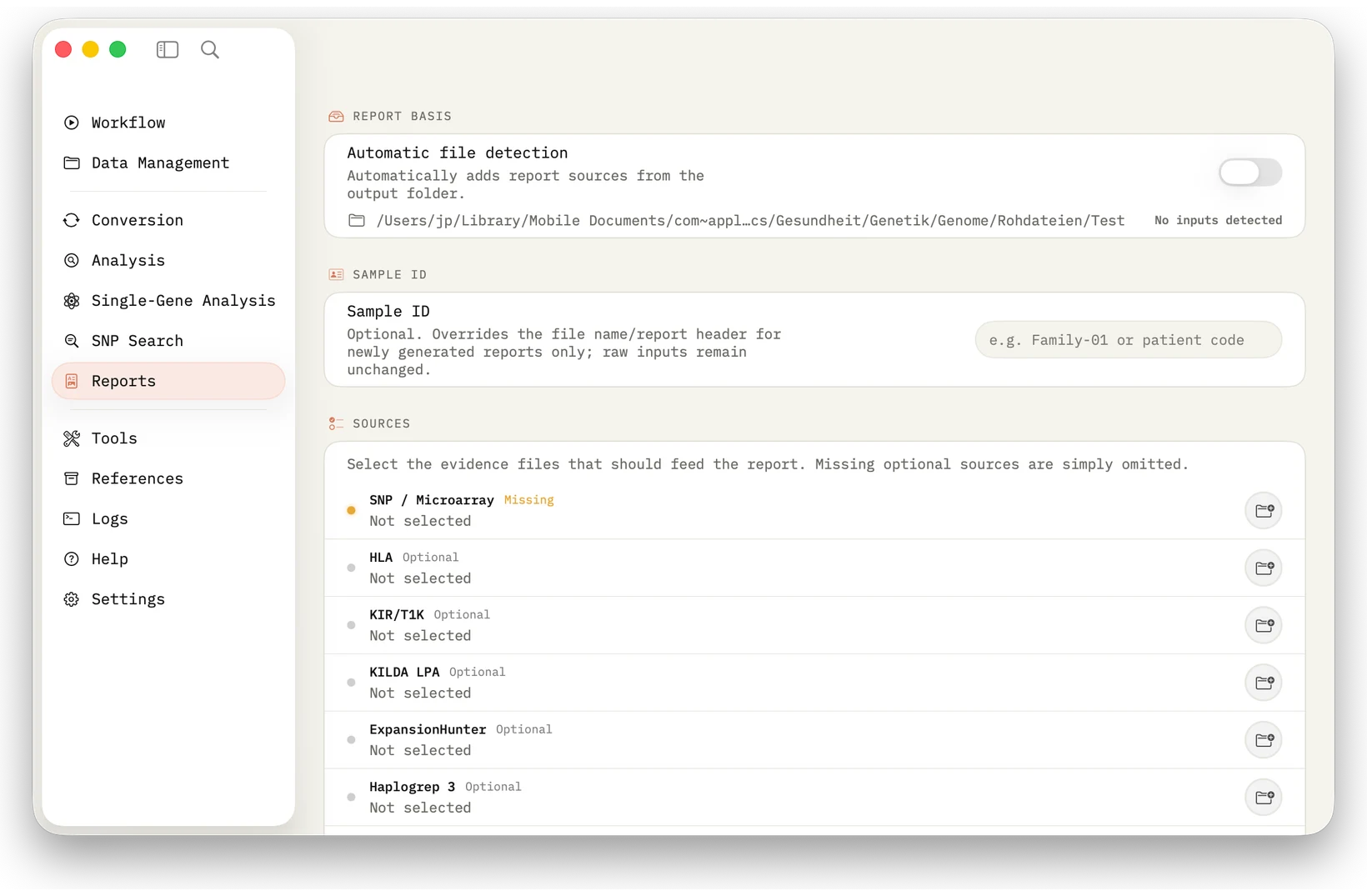
Task: Choose file for KILDA LPA source
Action: pyautogui.click(x=1264, y=683)
